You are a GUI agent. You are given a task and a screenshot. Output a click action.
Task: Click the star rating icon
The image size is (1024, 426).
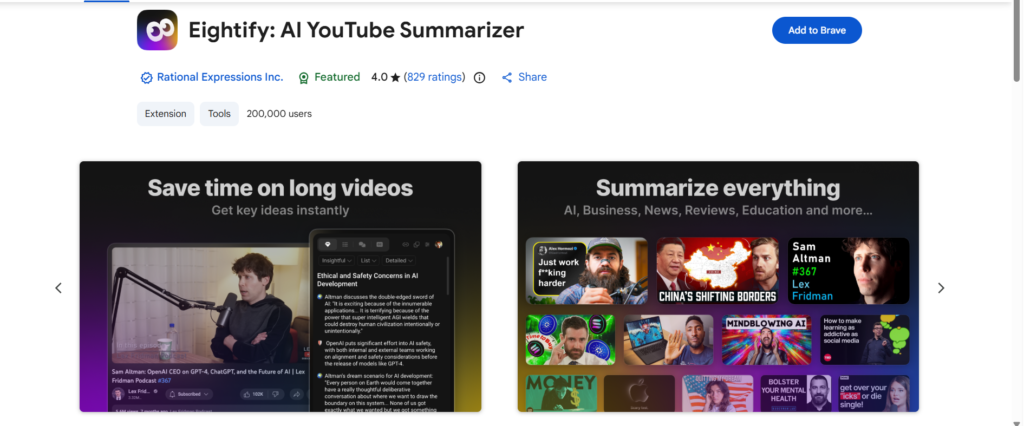[x=395, y=77]
